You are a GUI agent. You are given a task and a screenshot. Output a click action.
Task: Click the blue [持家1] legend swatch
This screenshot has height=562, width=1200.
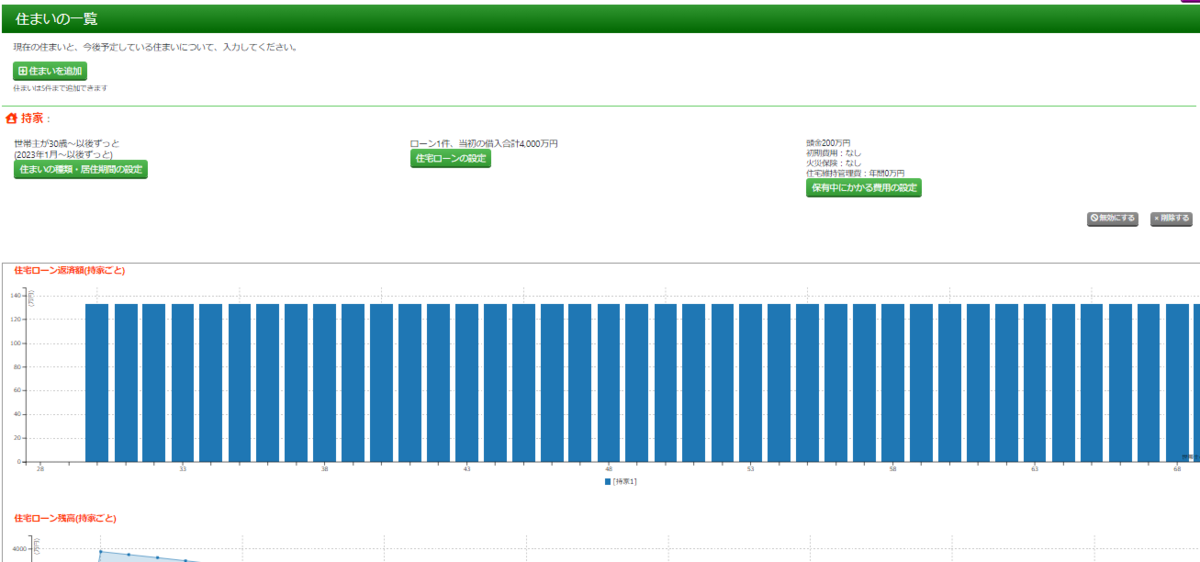(607, 482)
